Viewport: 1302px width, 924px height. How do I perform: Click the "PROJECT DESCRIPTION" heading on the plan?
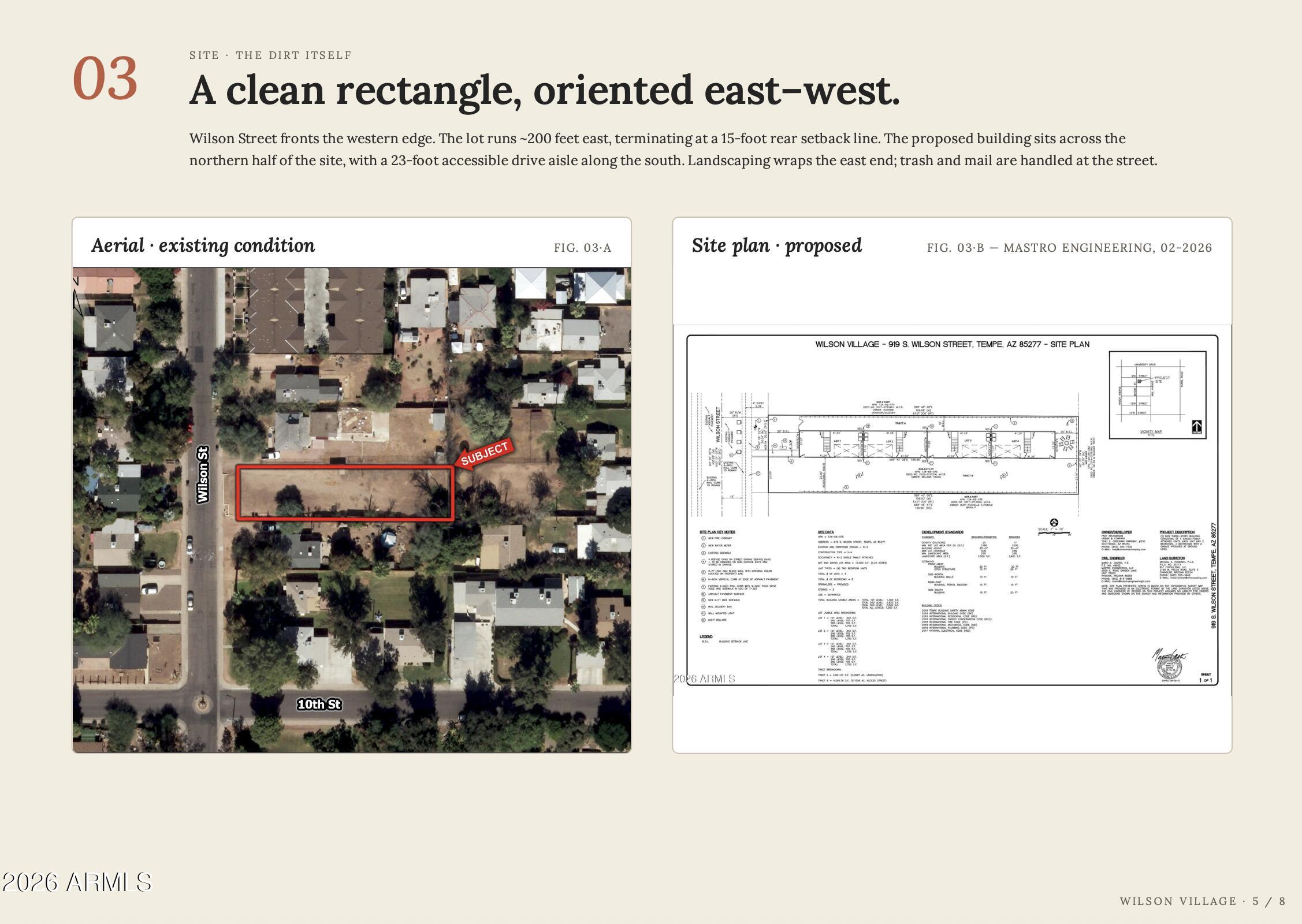[1177, 532]
